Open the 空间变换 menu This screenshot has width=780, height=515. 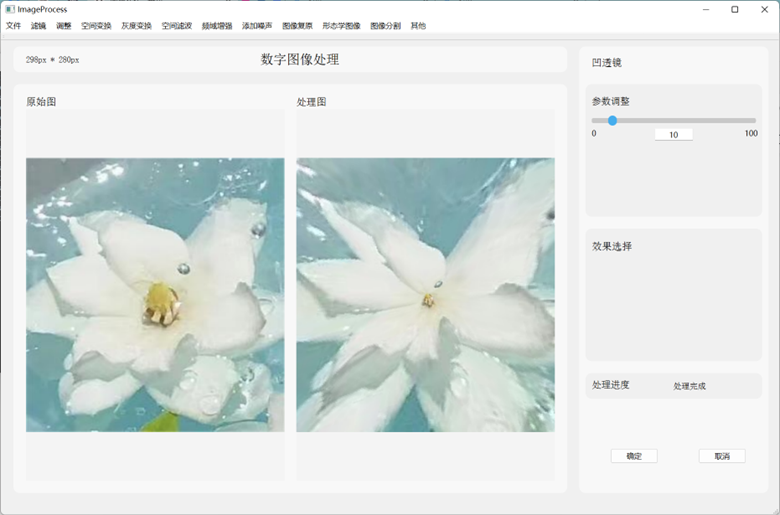pyautogui.click(x=96, y=26)
